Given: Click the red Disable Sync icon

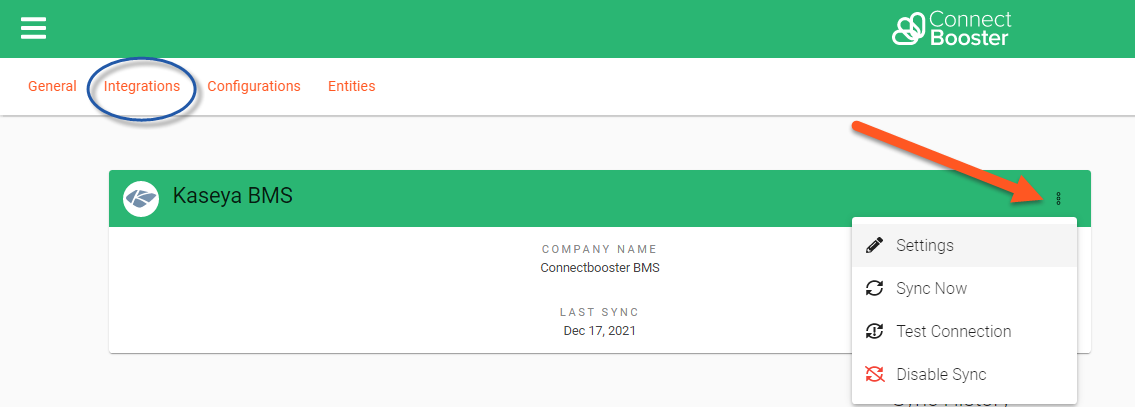Looking at the screenshot, I should coord(874,374).
